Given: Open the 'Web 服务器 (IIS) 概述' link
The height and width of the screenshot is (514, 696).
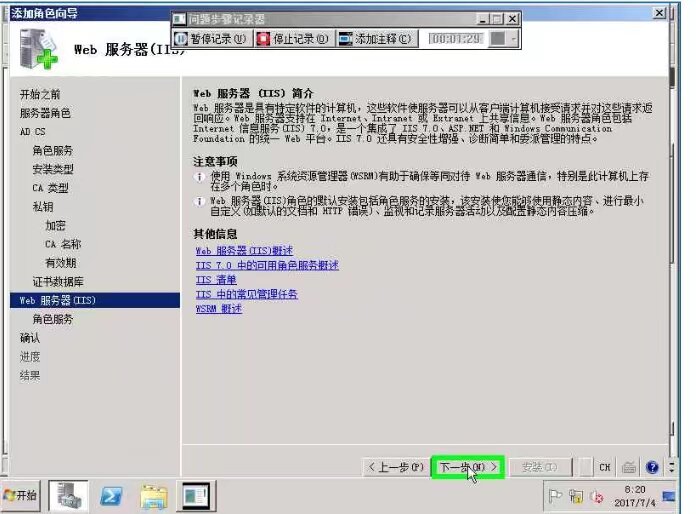Looking at the screenshot, I should pyautogui.click(x=244, y=251).
